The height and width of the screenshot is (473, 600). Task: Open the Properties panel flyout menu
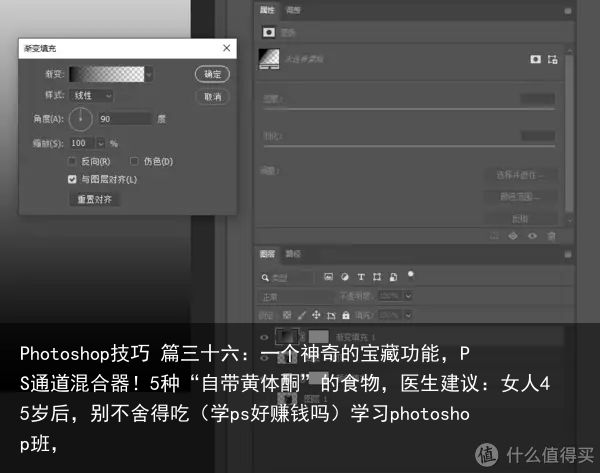pos(568,11)
